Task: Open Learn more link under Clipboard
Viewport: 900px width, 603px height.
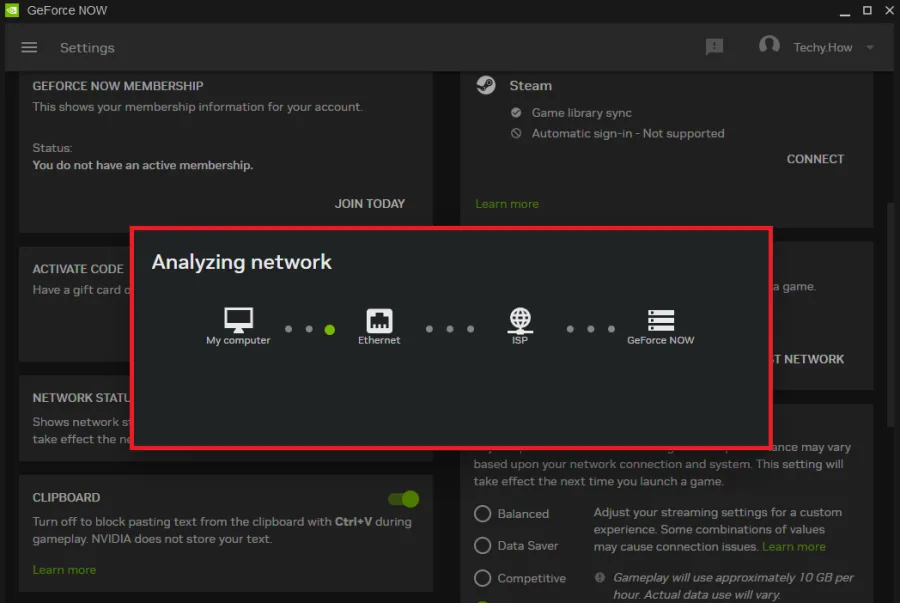Action: pyautogui.click(x=64, y=570)
